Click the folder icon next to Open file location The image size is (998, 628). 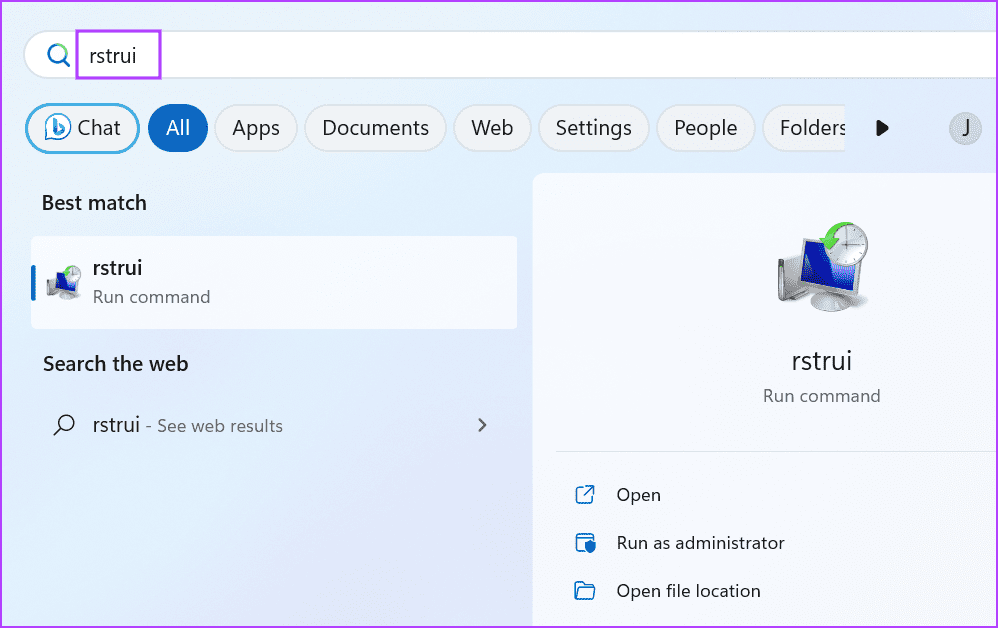[x=585, y=590]
